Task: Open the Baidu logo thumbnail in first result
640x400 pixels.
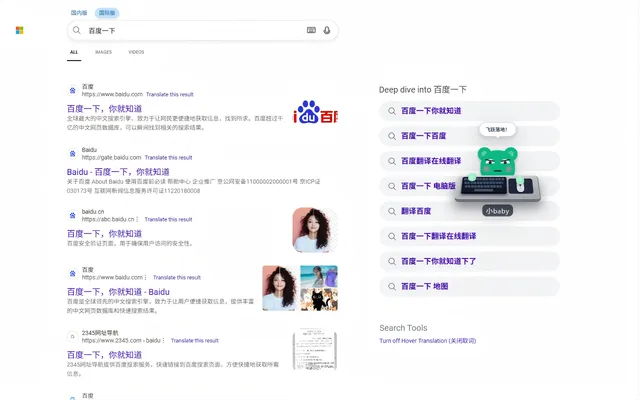Action: [315, 112]
